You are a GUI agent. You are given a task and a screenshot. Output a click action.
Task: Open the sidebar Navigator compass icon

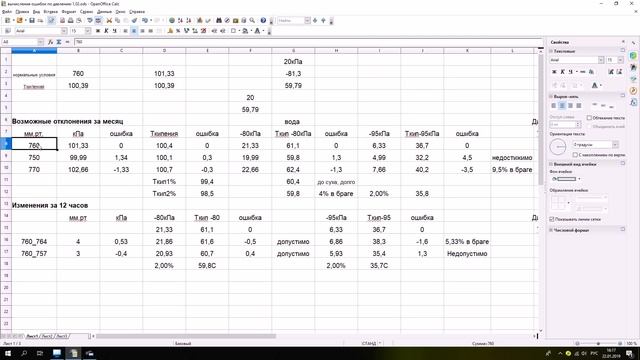pyautogui.click(x=633, y=91)
